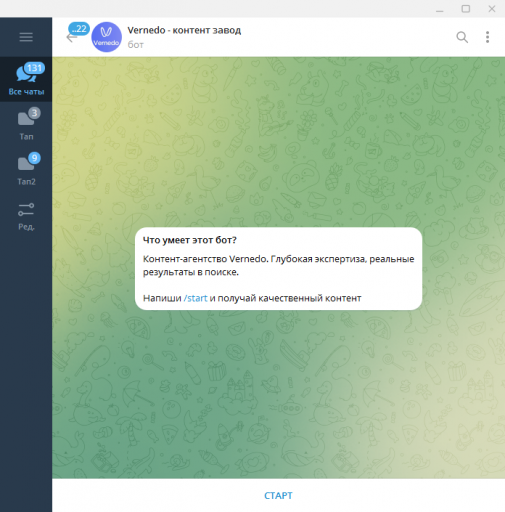
Task: Open the Vernedo bot avatar
Action: (x=106, y=37)
